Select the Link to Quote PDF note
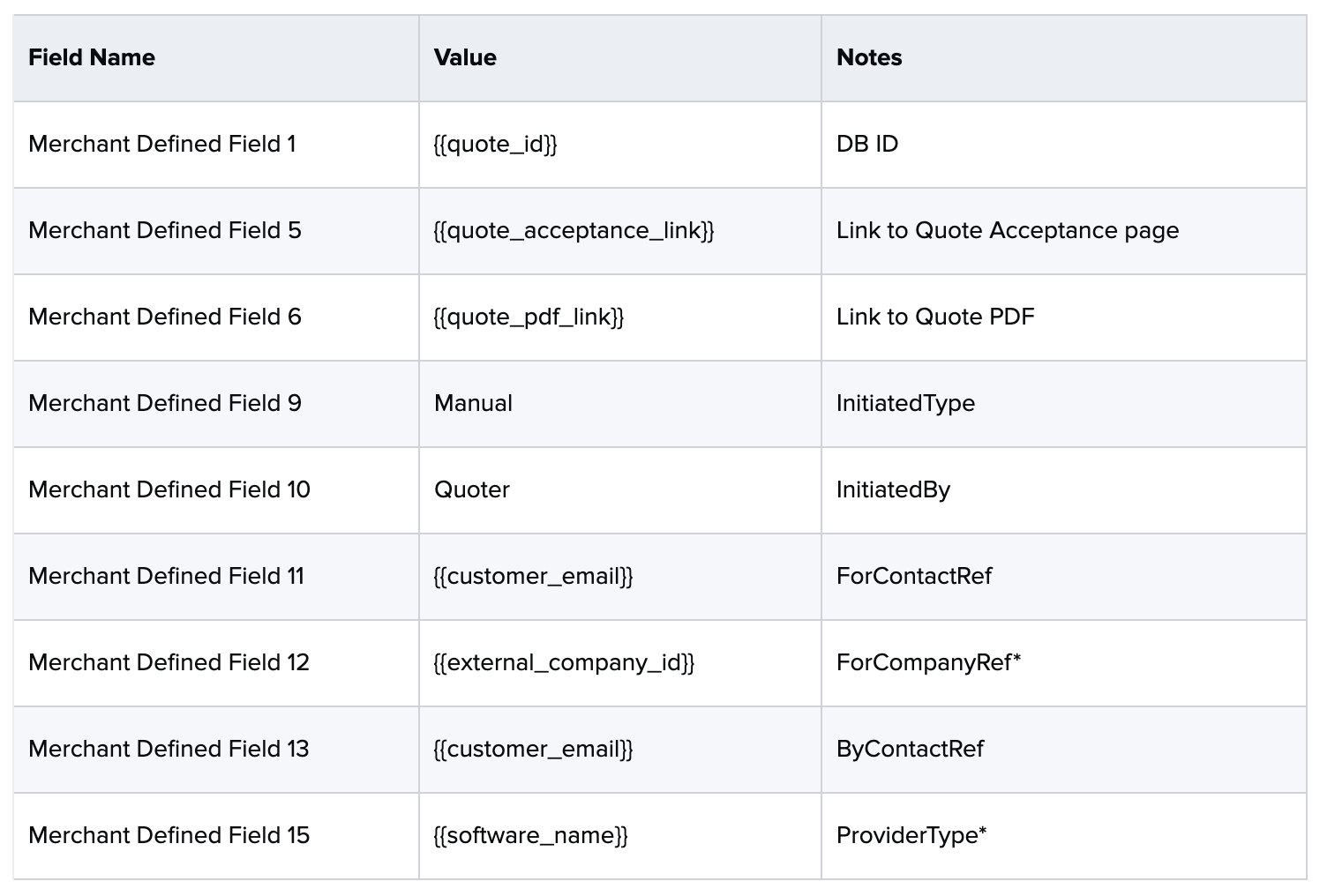The image size is (1320, 896). [x=935, y=317]
